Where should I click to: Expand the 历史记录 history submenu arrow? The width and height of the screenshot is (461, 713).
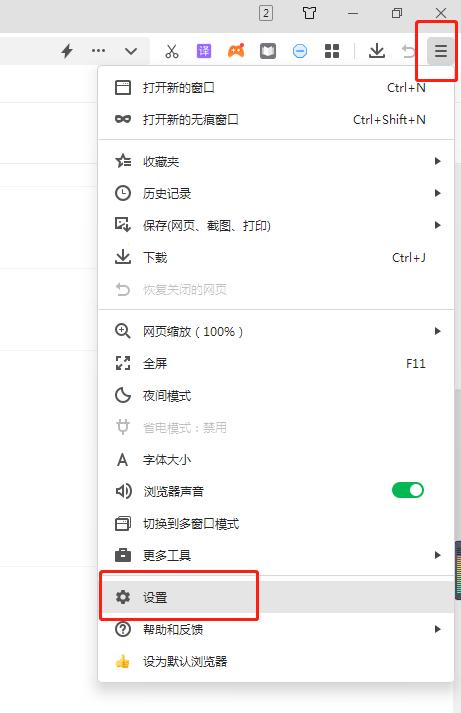(437, 193)
